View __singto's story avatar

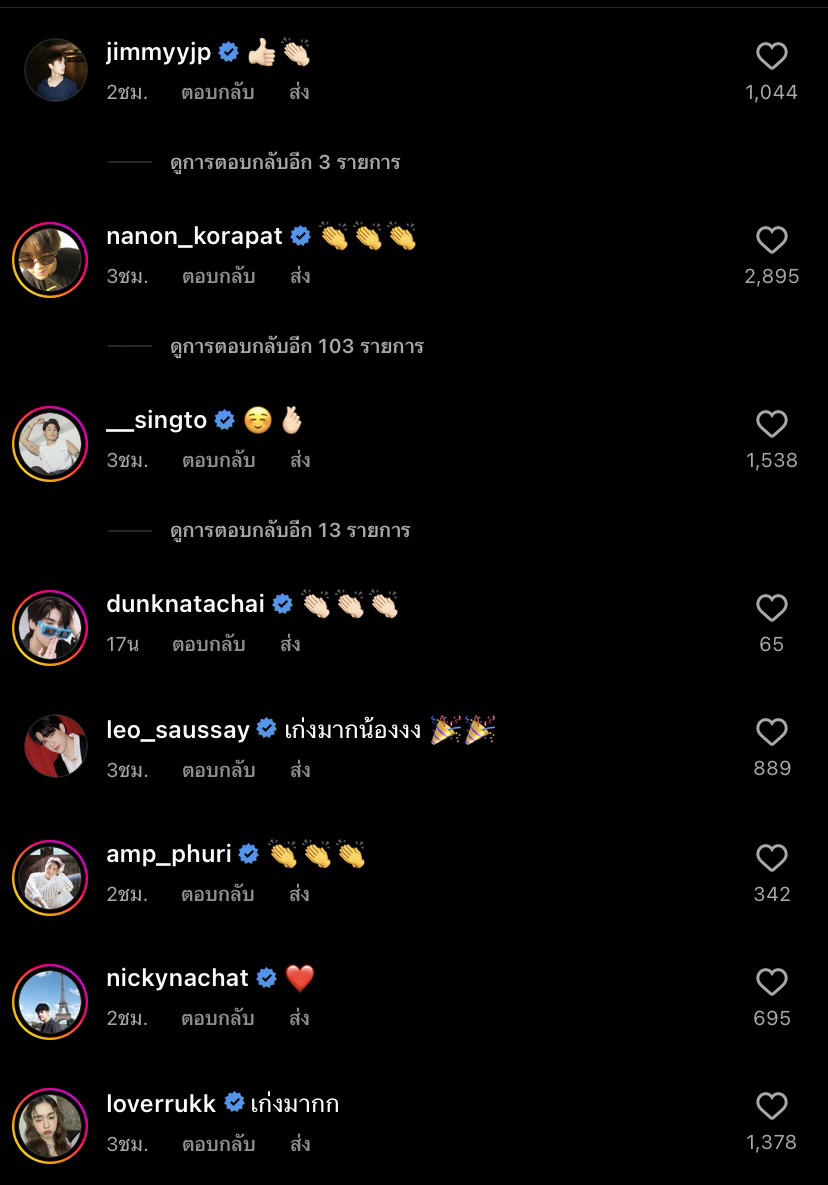point(50,443)
